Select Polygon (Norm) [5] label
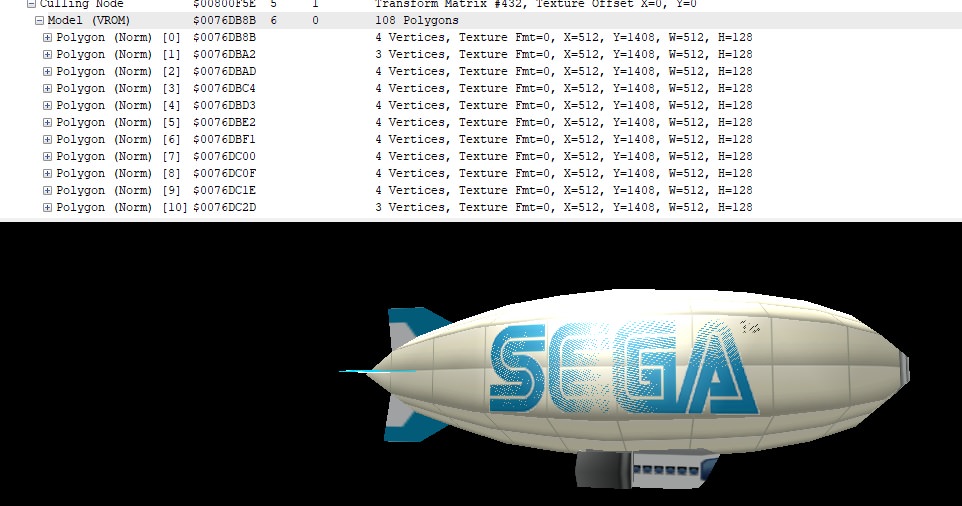The height and width of the screenshot is (506, 962). pos(118,123)
